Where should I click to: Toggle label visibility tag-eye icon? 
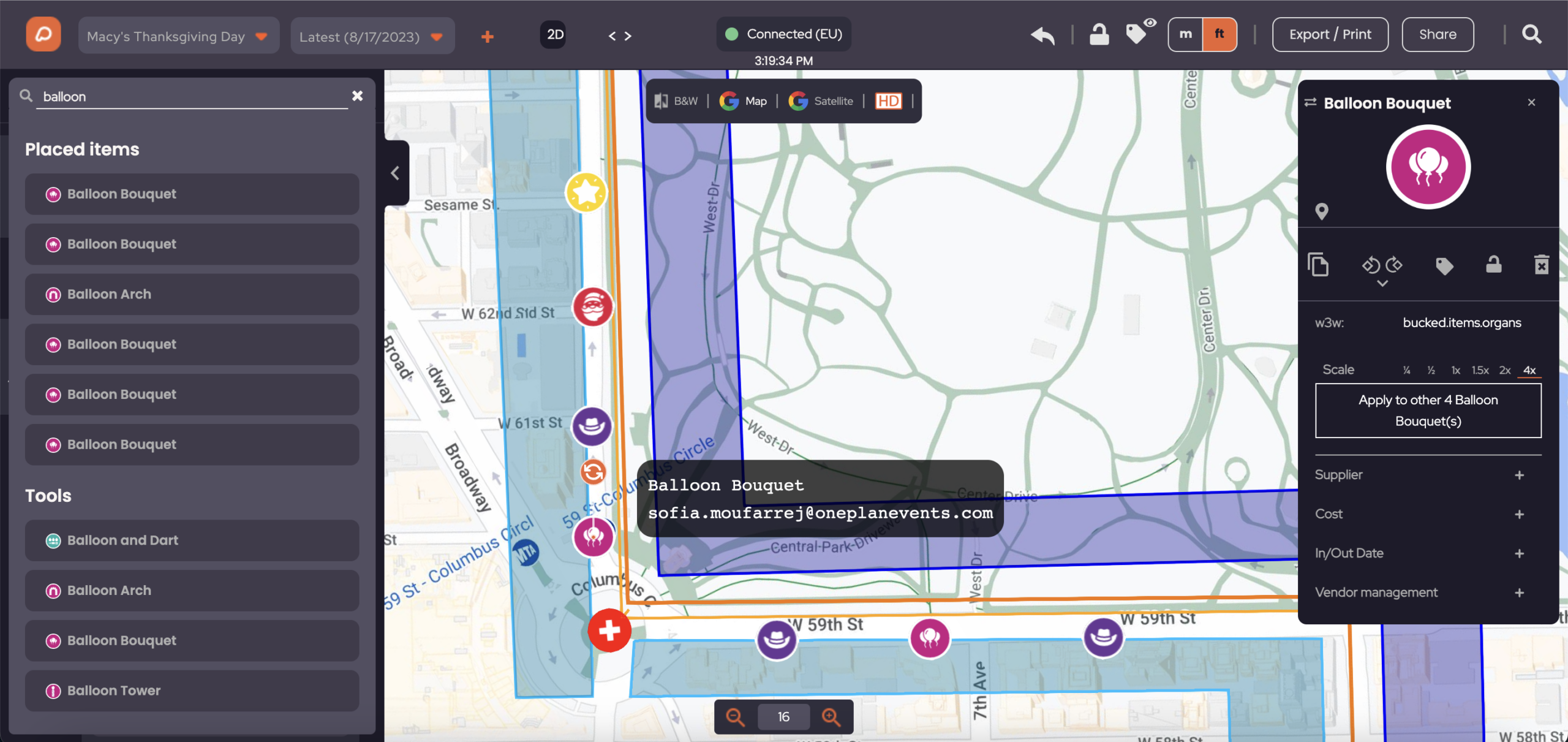1140,32
